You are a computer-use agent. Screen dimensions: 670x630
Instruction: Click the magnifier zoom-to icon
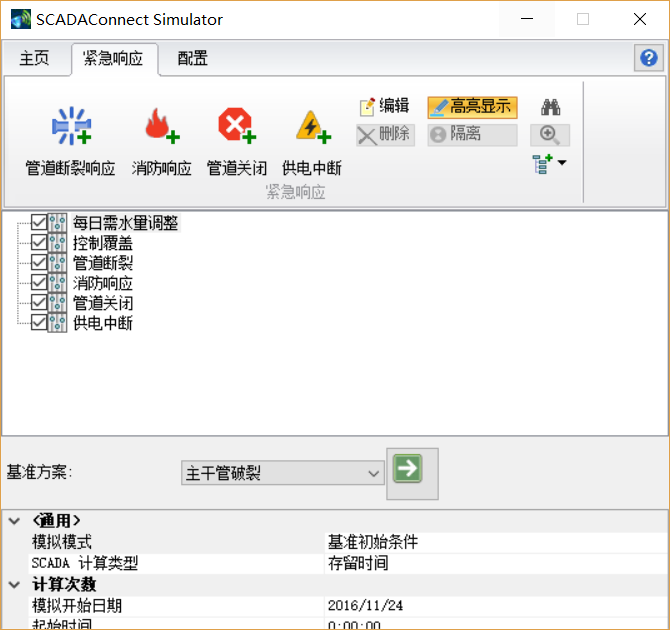tap(550, 135)
